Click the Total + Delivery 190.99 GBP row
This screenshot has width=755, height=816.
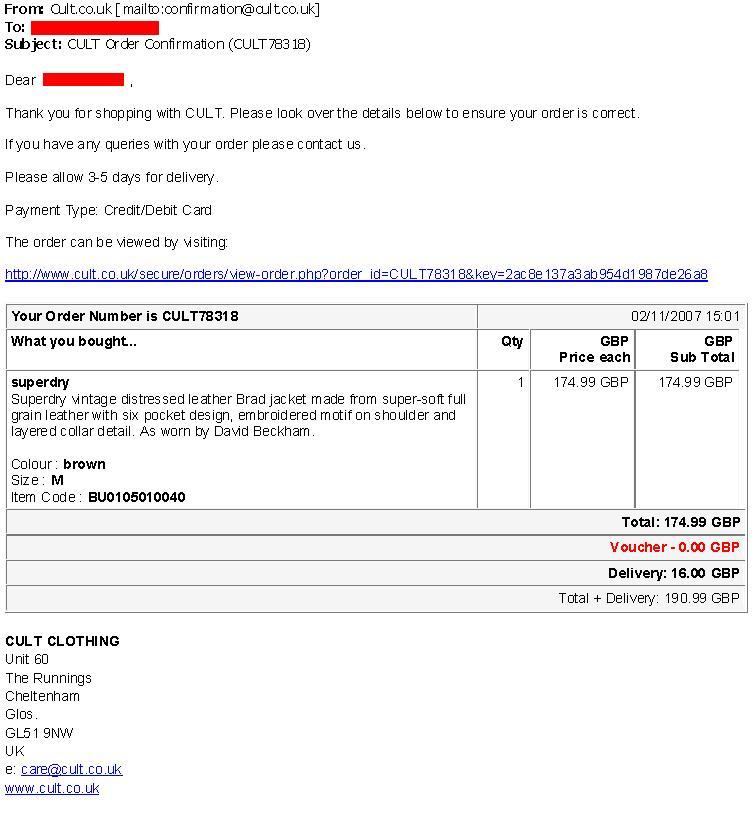point(376,598)
